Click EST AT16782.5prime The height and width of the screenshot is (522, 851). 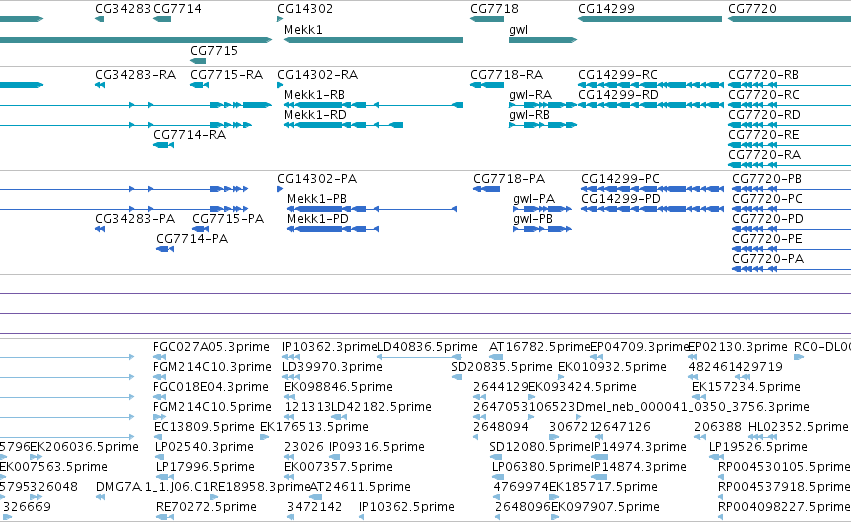pos(539,347)
